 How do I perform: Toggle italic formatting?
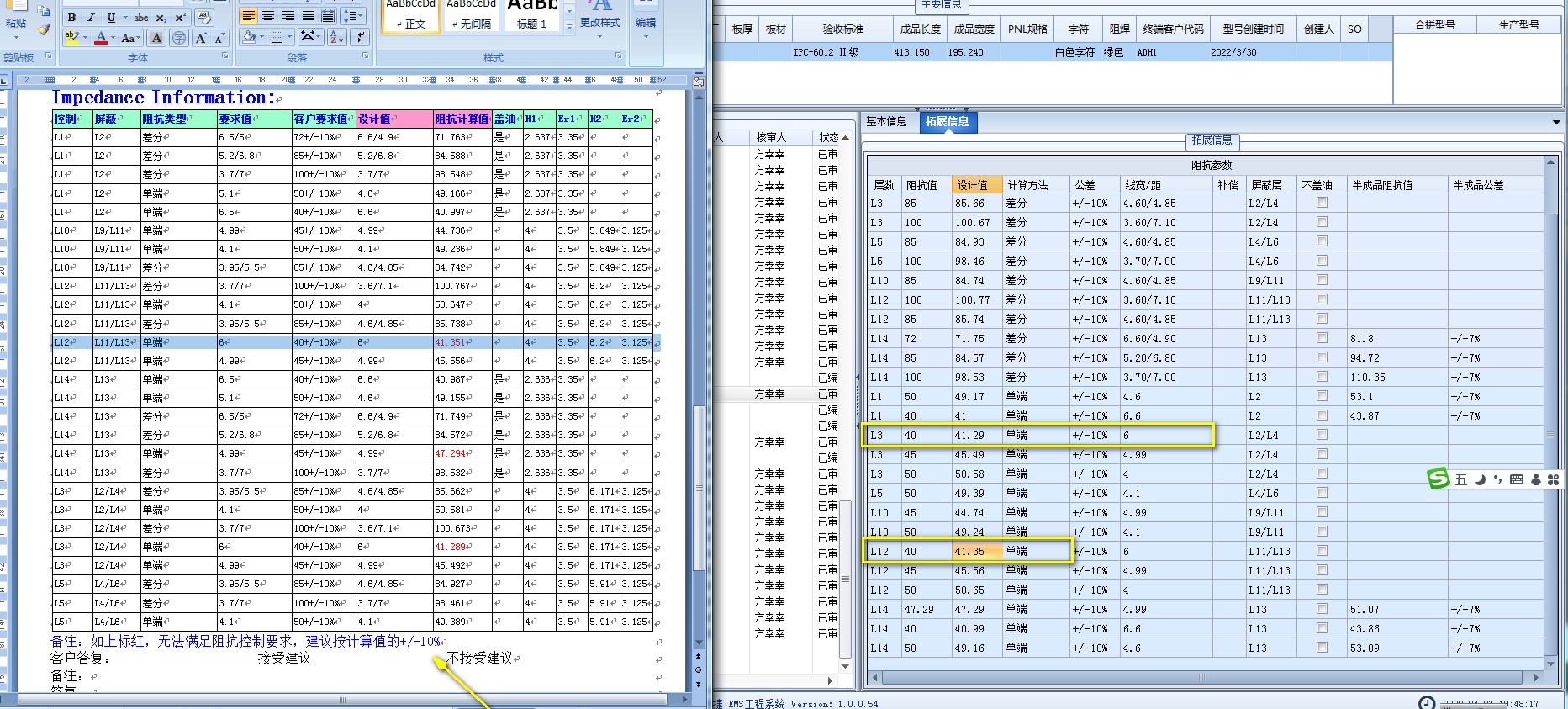(x=91, y=17)
